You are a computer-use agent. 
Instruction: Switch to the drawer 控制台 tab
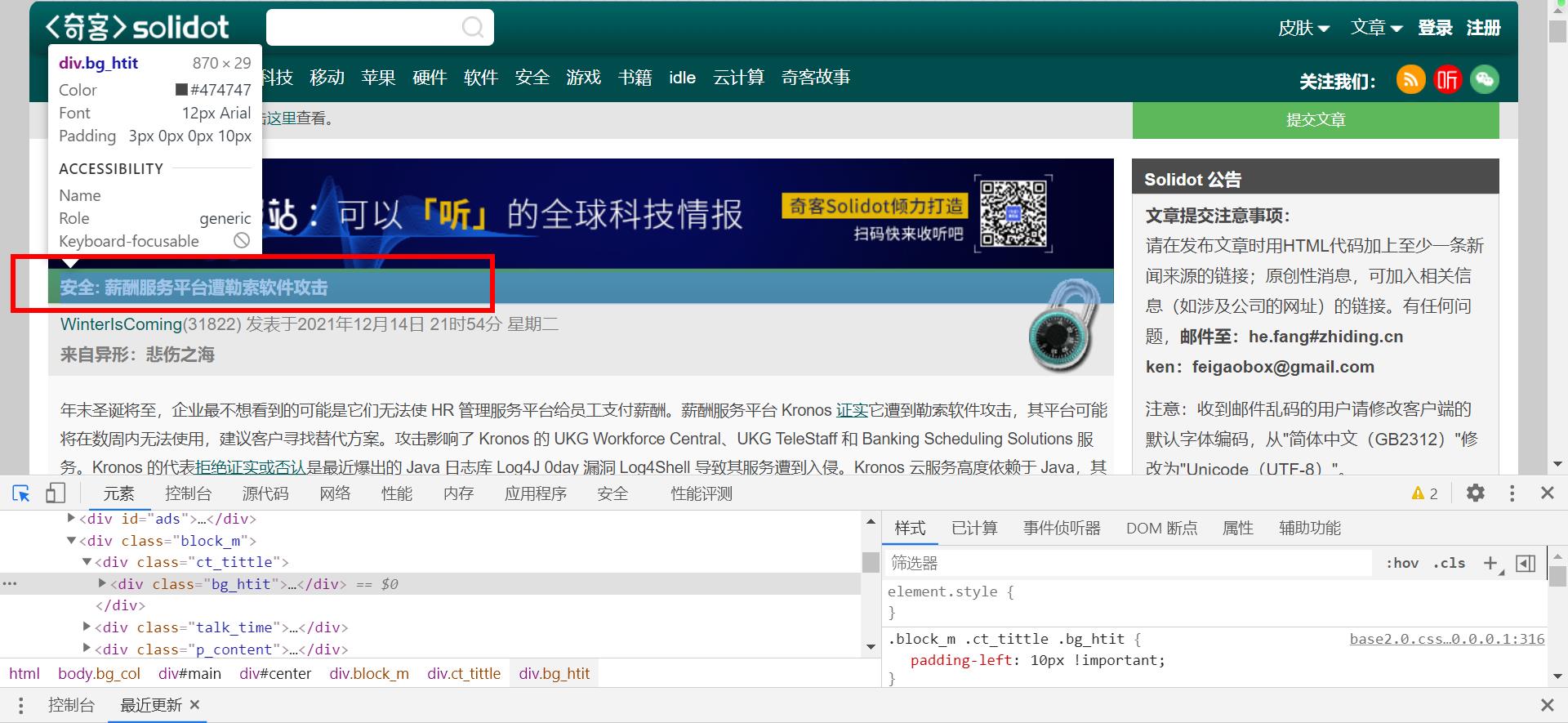click(x=71, y=705)
